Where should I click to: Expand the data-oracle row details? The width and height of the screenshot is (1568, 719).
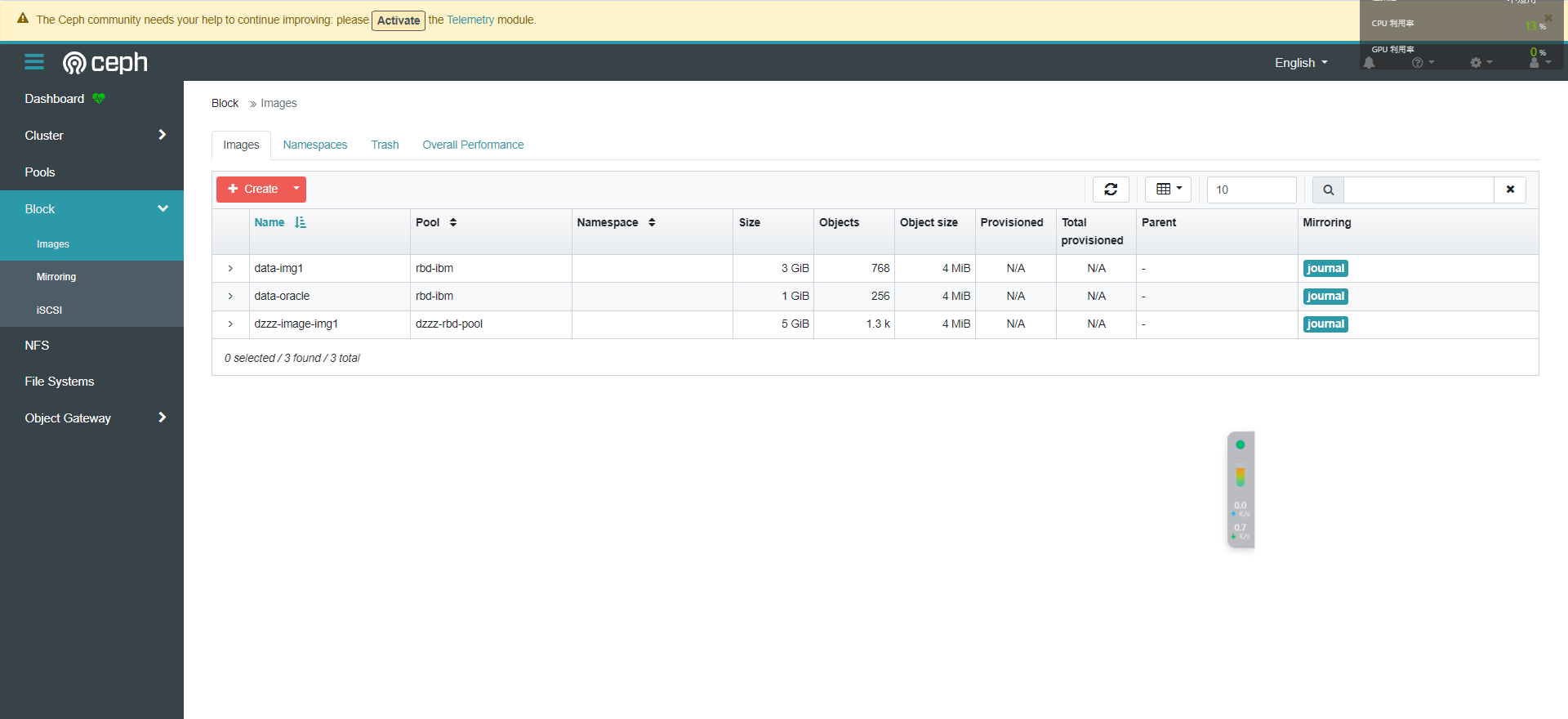tap(230, 296)
